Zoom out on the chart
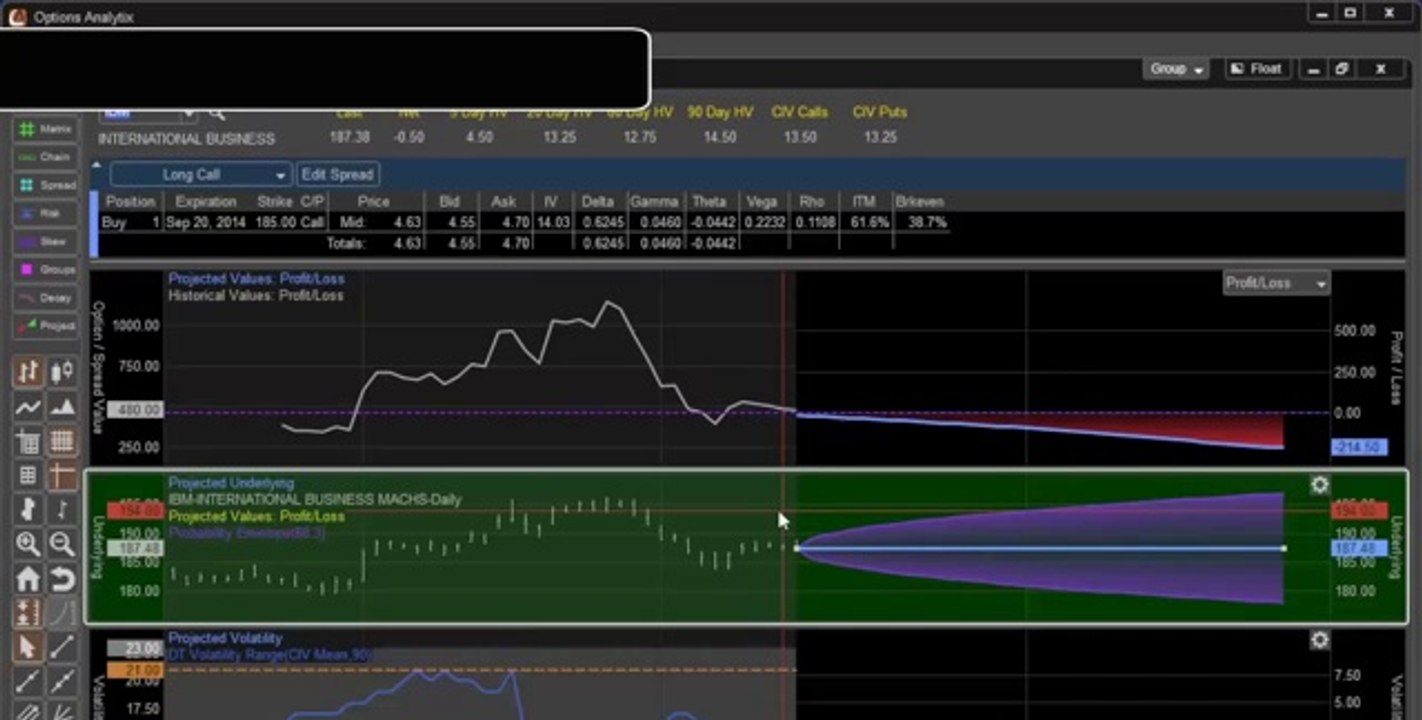1422x720 pixels. coord(62,544)
